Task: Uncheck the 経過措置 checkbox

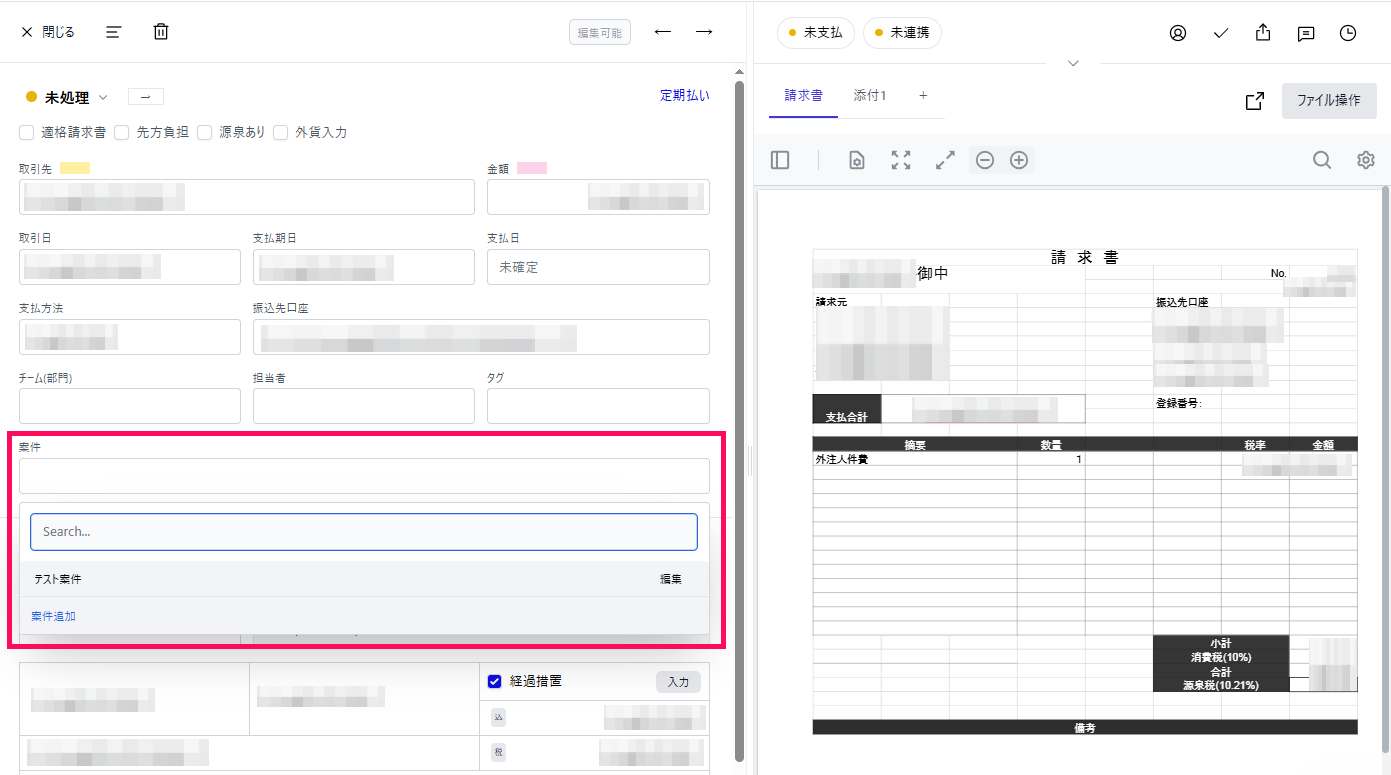Action: pyautogui.click(x=494, y=681)
